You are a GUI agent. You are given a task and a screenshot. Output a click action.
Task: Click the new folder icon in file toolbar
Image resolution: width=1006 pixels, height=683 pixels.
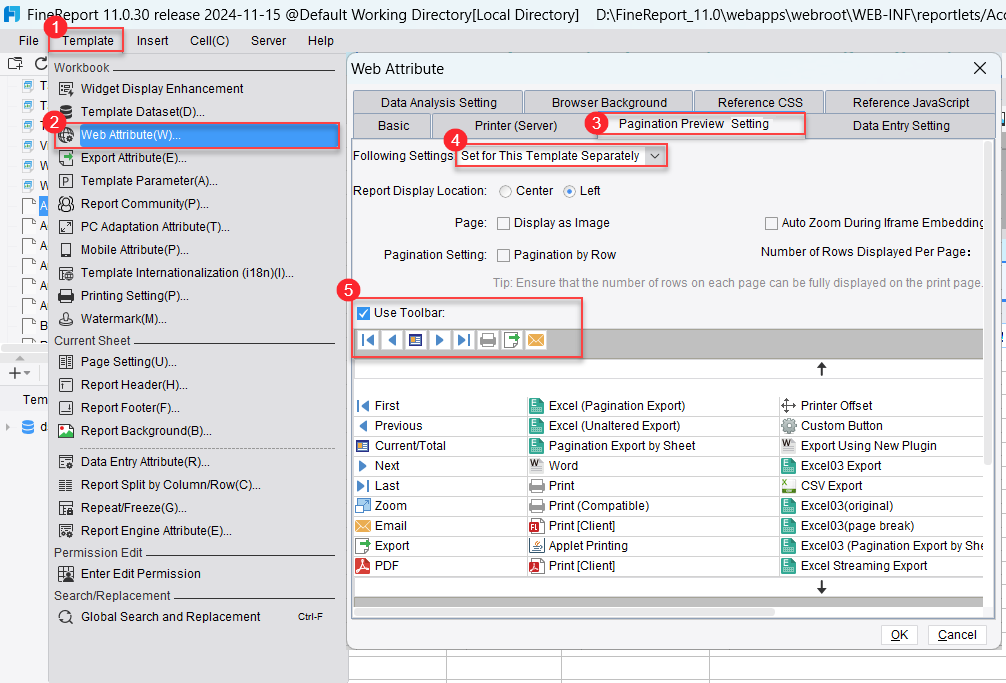click(15, 63)
